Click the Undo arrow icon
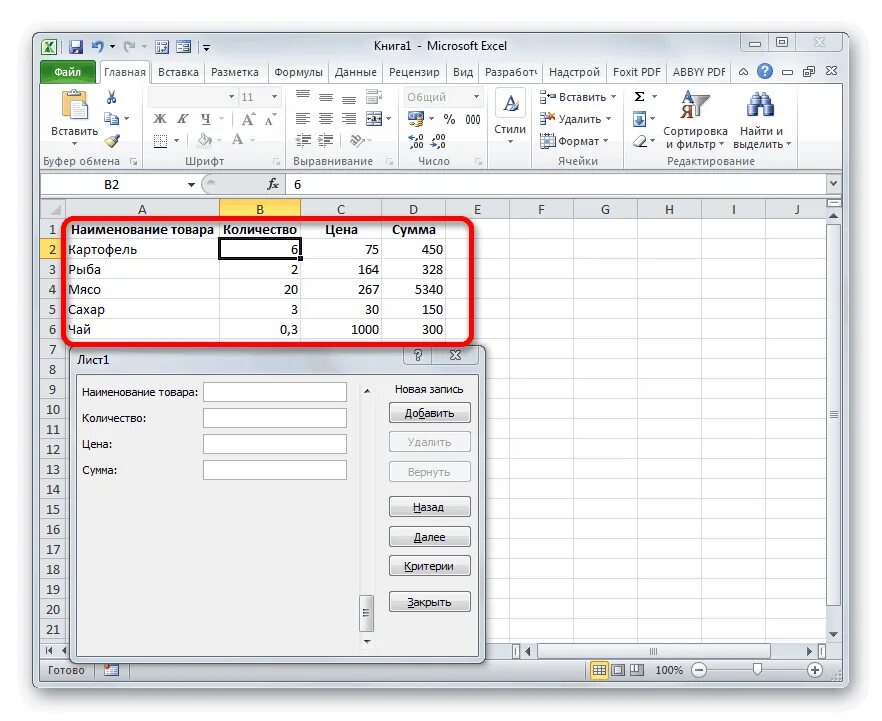The height and width of the screenshot is (721, 882). click(x=98, y=46)
